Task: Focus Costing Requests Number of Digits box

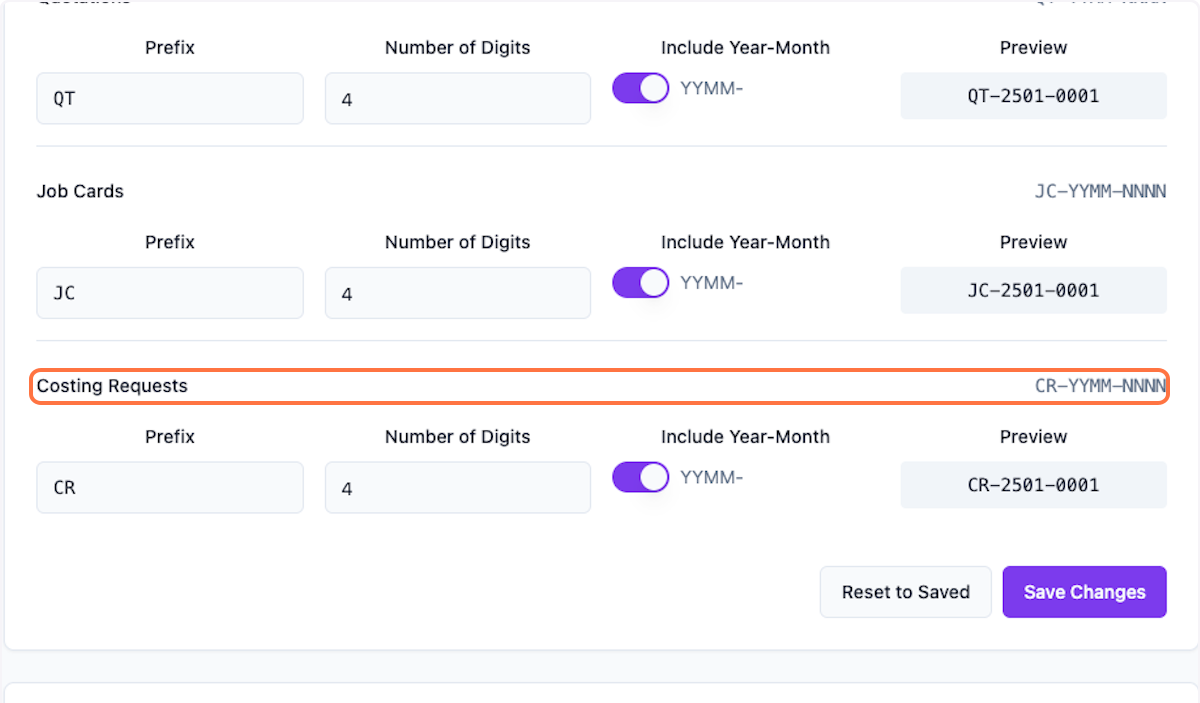Action: tap(457, 487)
